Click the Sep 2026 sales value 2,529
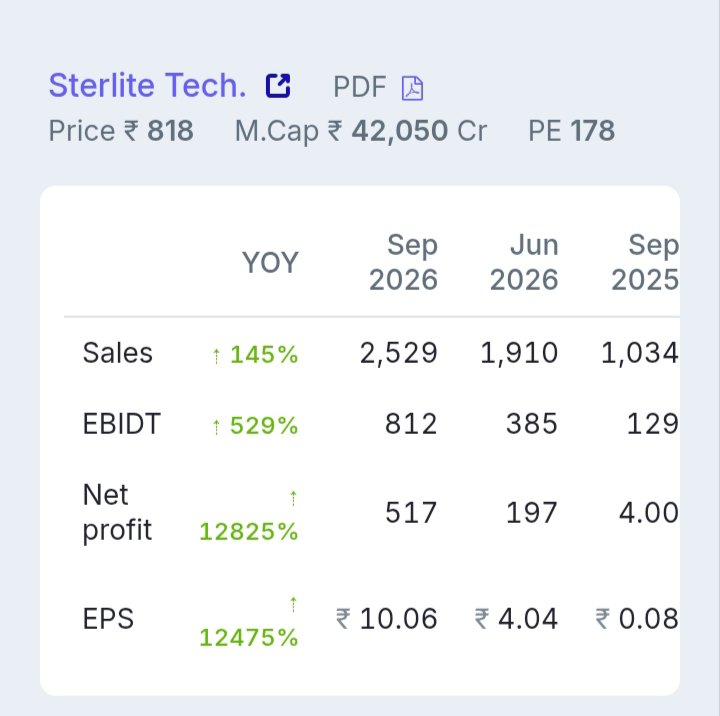This screenshot has height=716, width=720. (399, 353)
